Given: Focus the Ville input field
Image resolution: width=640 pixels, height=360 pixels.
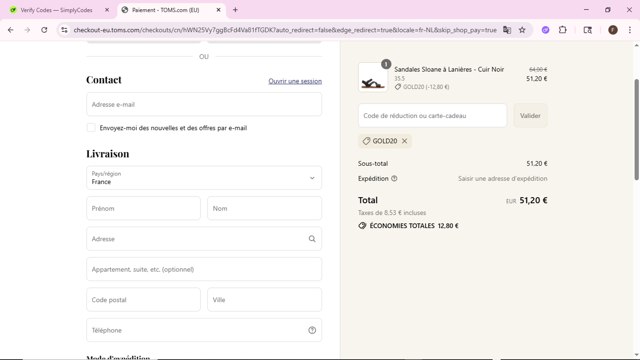Looking at the screenshot, I should click(264, 300).
